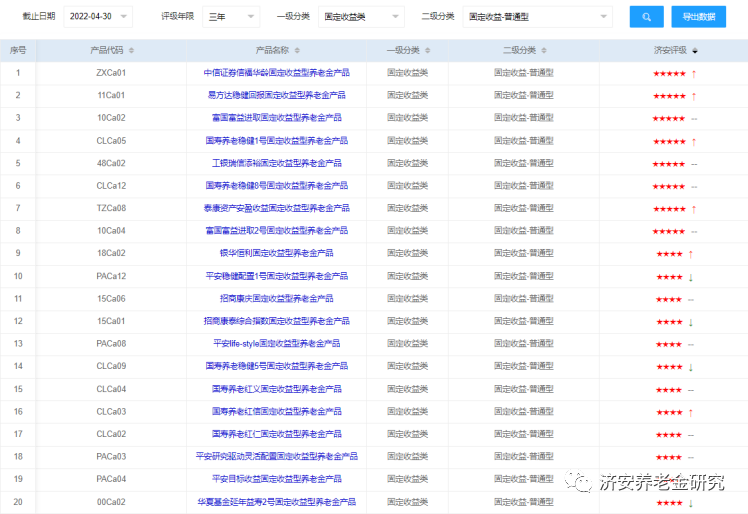Screen dimensions: 748x514
Task: Click red up arrow in CLCa03 row
Action: (x=691, y=412)
